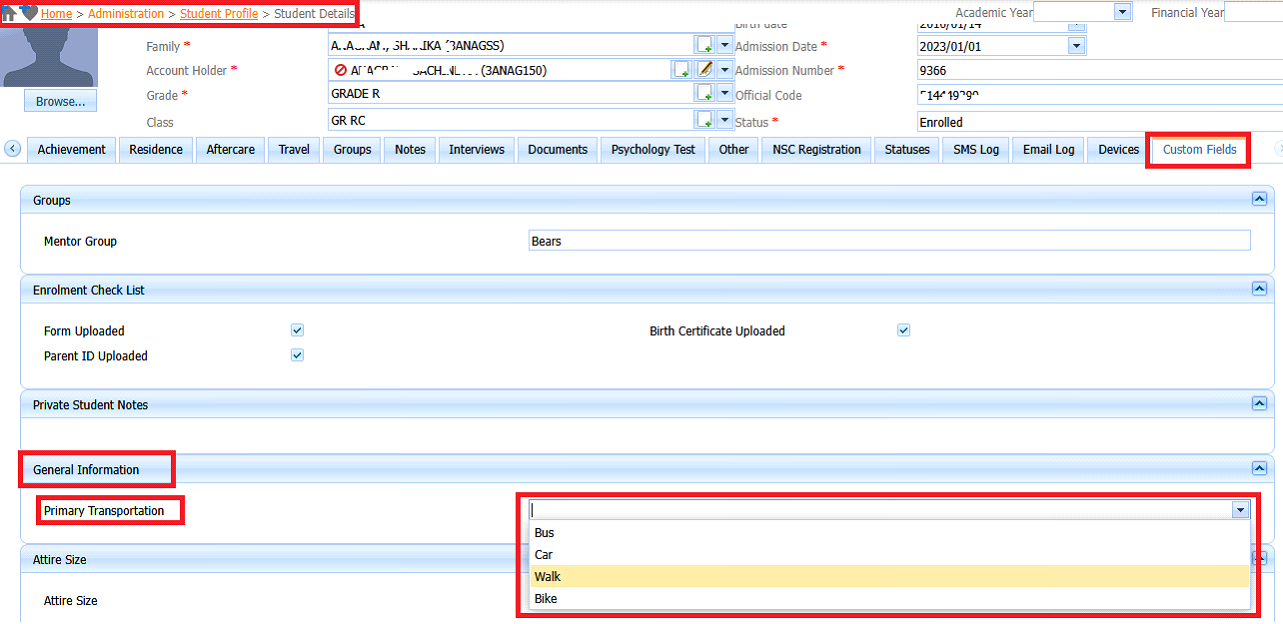Image resolution: width=1283 pixels, height=624 pixels.
Task: Click the add icon beside Grade field
Action: (x=705, y=93)
